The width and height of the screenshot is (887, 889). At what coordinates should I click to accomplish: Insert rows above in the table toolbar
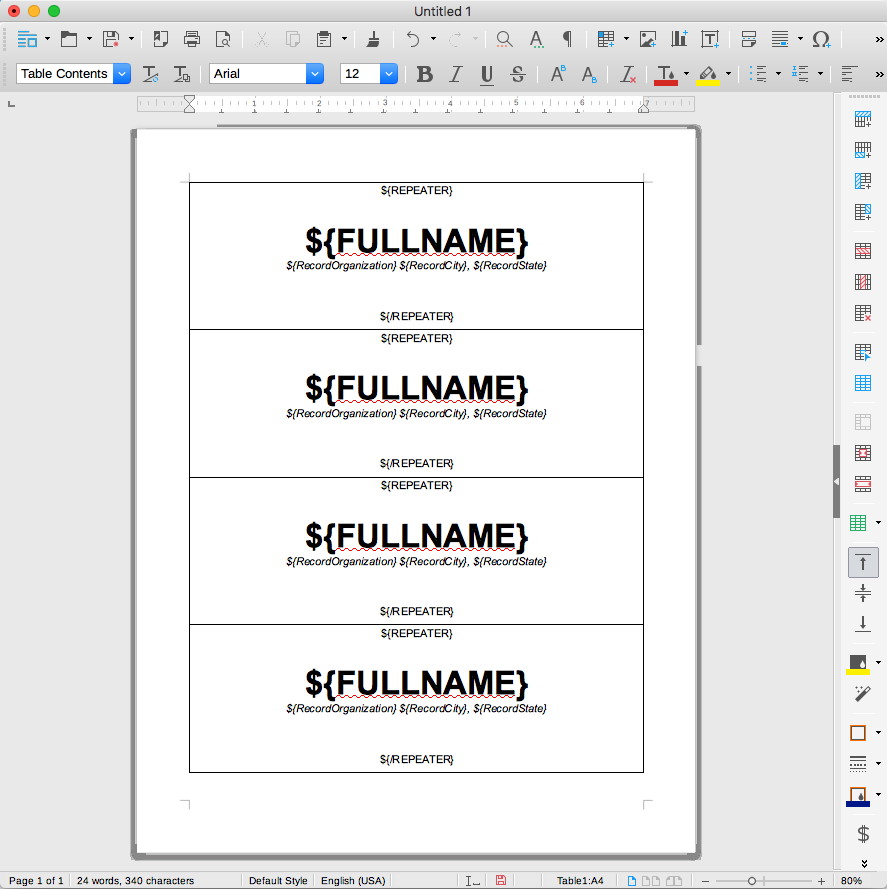click(x=863, y=119)
